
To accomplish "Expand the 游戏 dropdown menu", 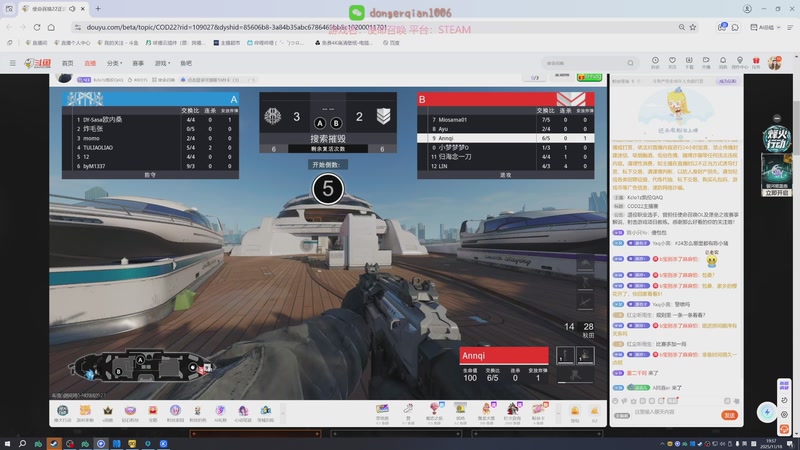I will [162, 63].
